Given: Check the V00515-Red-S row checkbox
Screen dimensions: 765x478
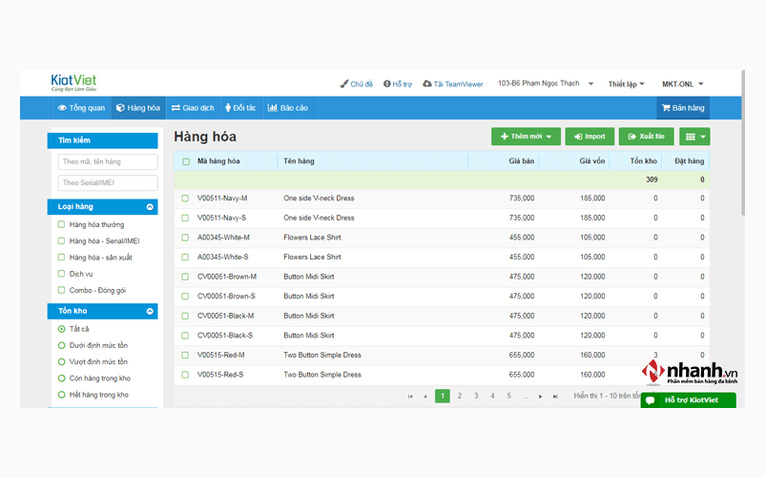Looking at the screenshot, I should pos(185,375).
